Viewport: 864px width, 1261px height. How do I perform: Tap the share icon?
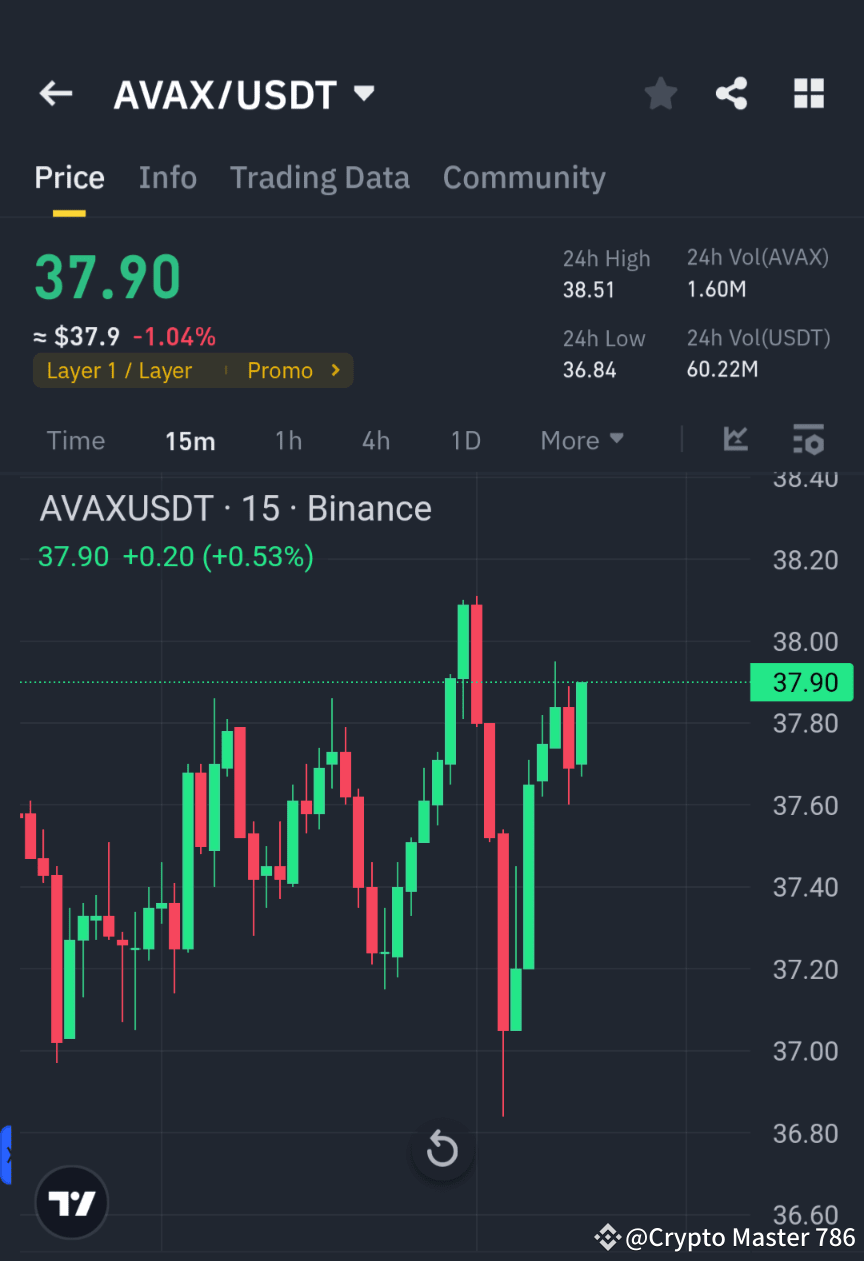pos(732,93)
